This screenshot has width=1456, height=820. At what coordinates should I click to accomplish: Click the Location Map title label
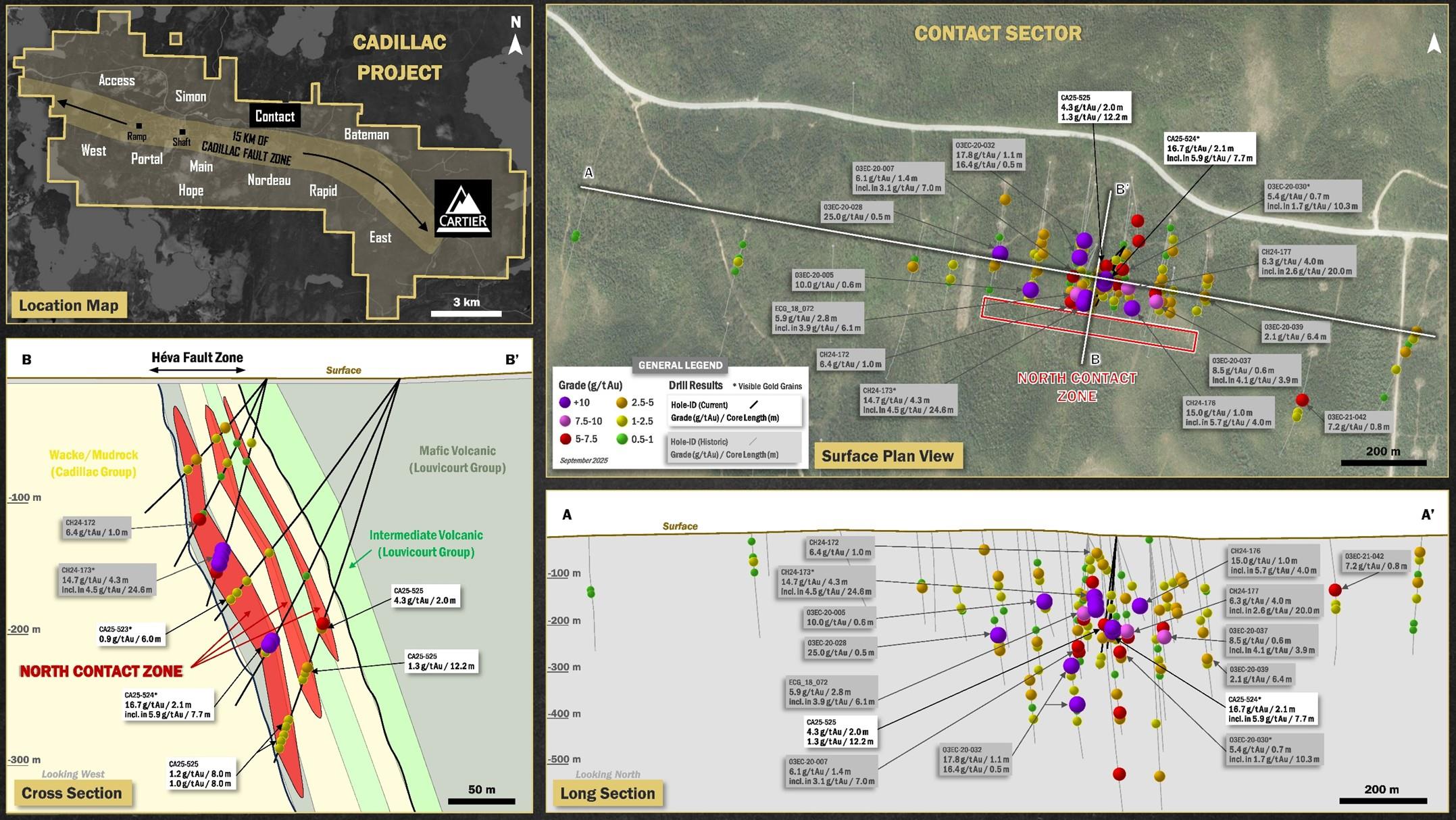(x=68, y=305)
